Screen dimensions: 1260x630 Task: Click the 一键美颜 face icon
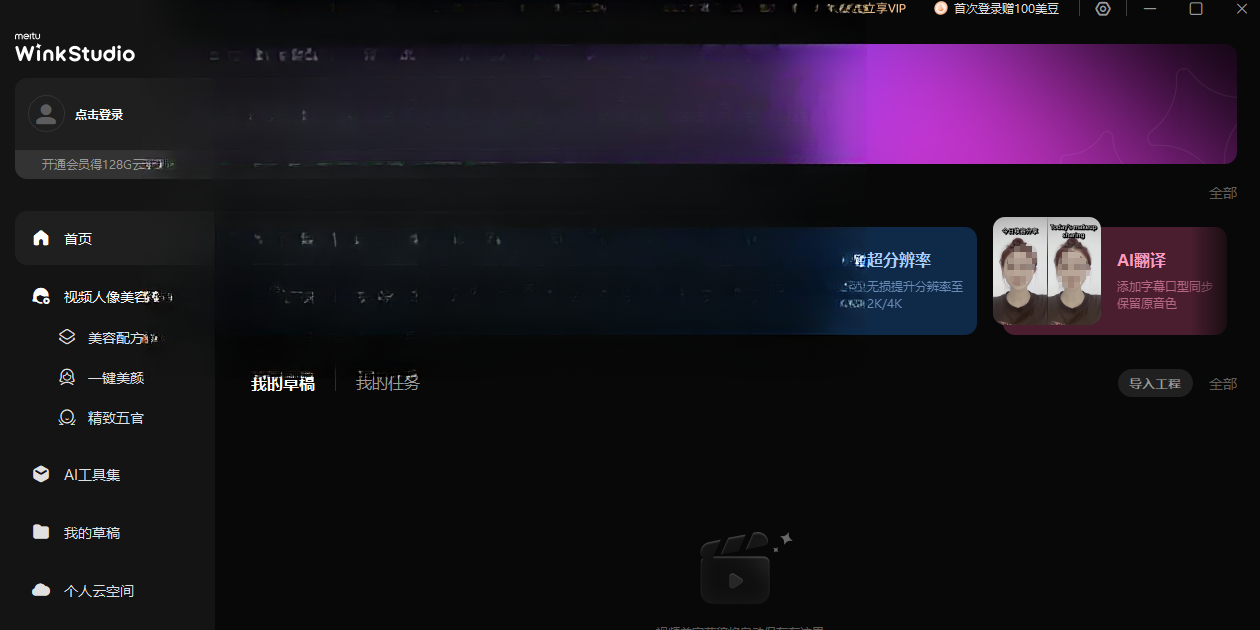67,377
